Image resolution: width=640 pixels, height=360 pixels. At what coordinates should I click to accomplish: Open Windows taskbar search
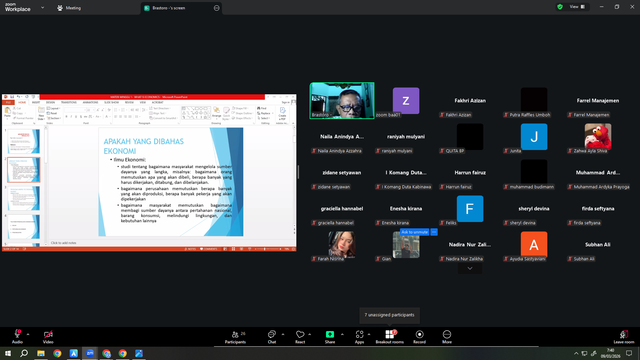pos(24,353)
